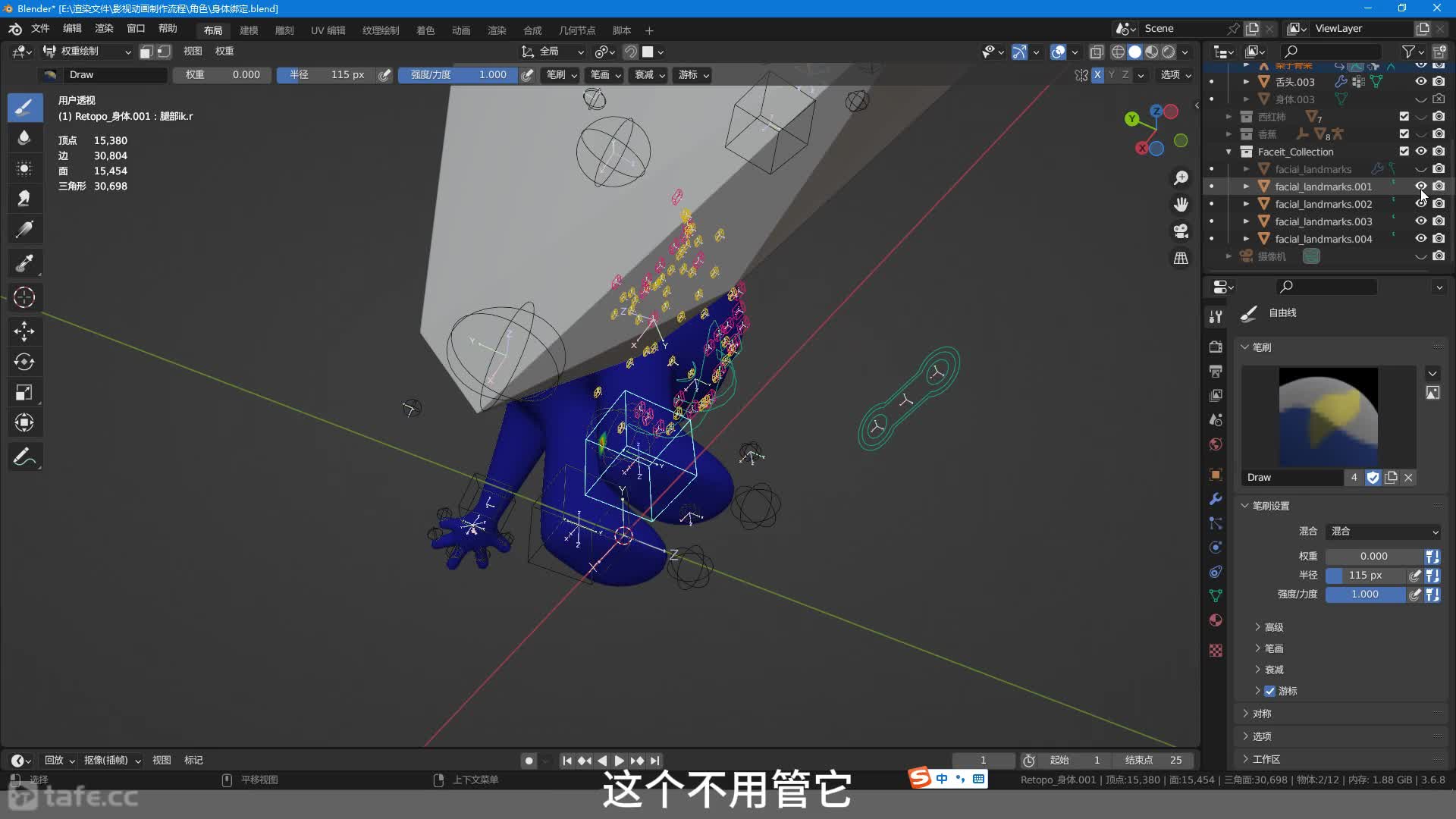Open the Texture checker properties tab

coord(1216,651)
